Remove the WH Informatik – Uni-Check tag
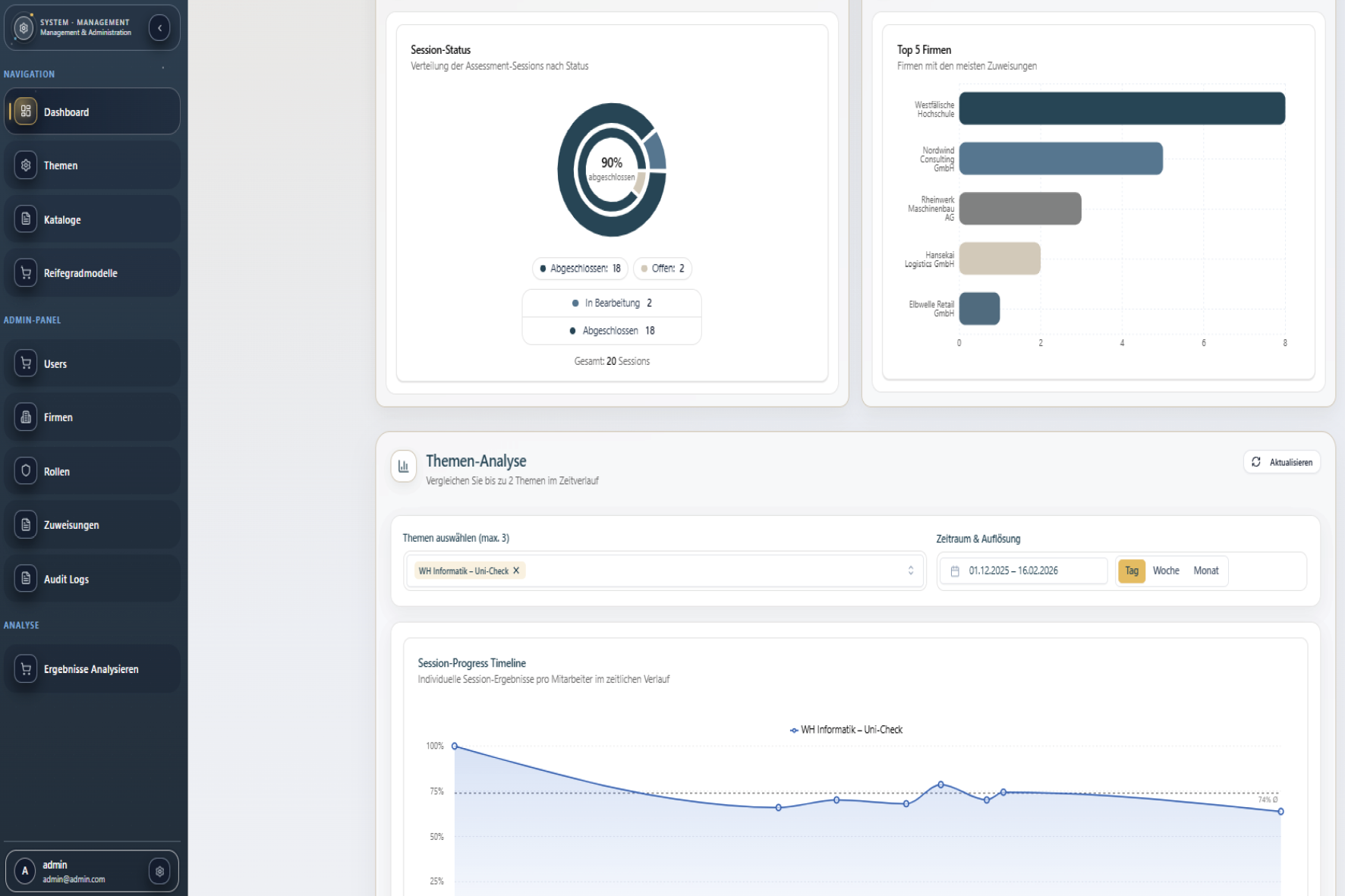Image resolution: width=1345 pixels, height=896 pixels. coord(516,571)
